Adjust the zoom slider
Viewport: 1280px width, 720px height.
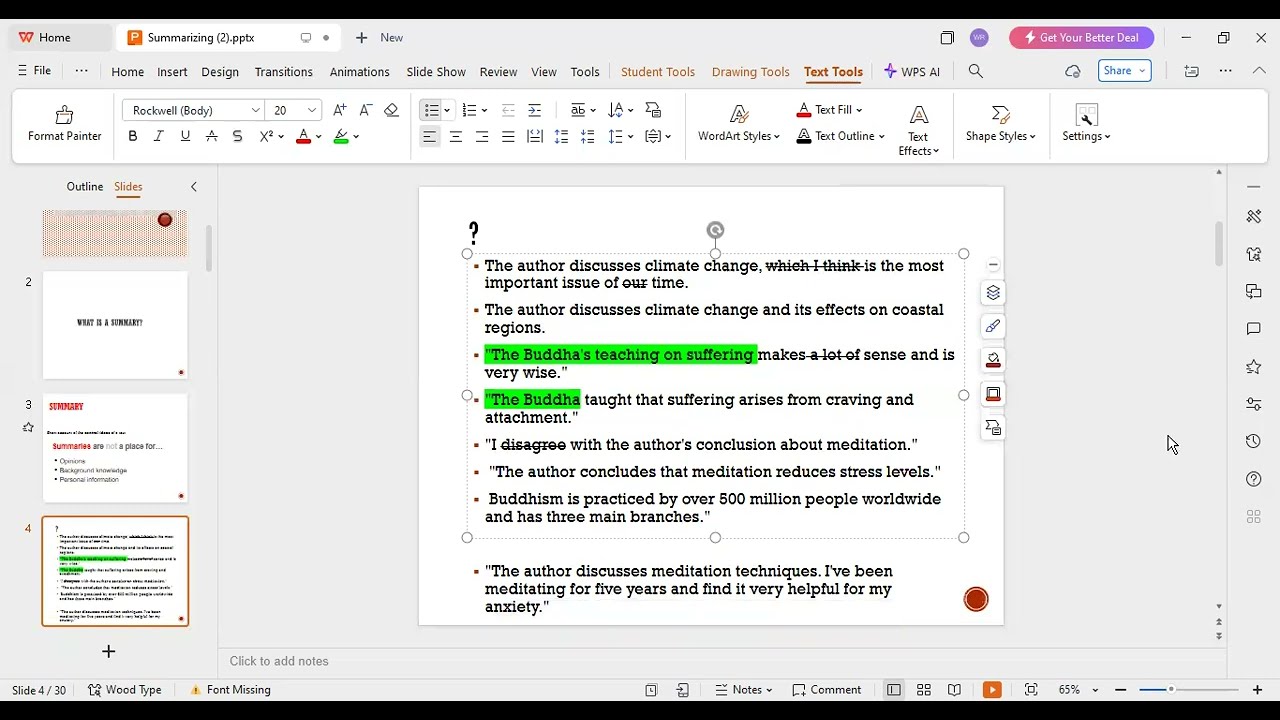click(1171, 690)
